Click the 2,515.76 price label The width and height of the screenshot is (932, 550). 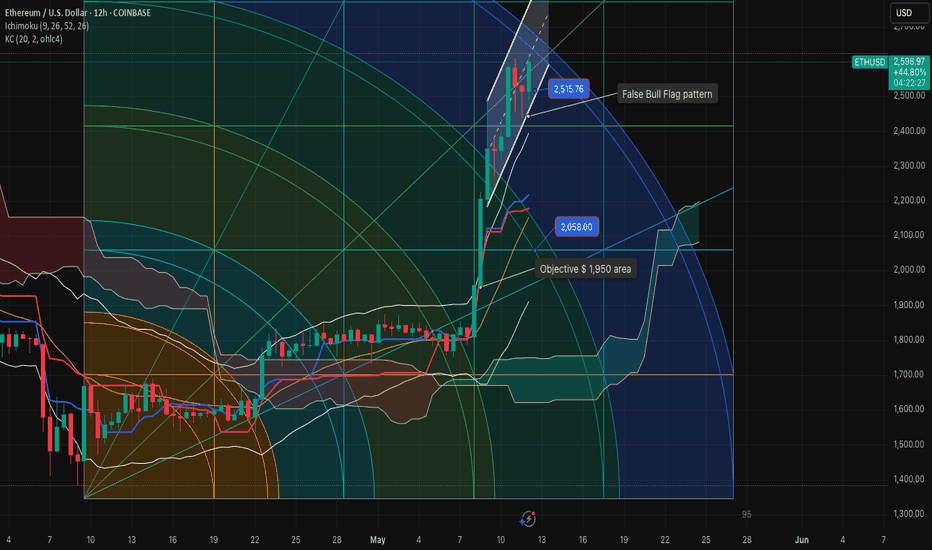569,89
